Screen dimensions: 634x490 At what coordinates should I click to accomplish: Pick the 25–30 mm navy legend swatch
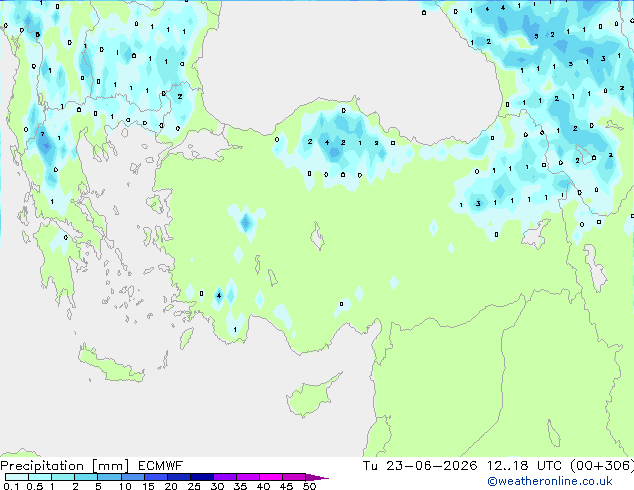pyautogui.click(x=202, y=477)
